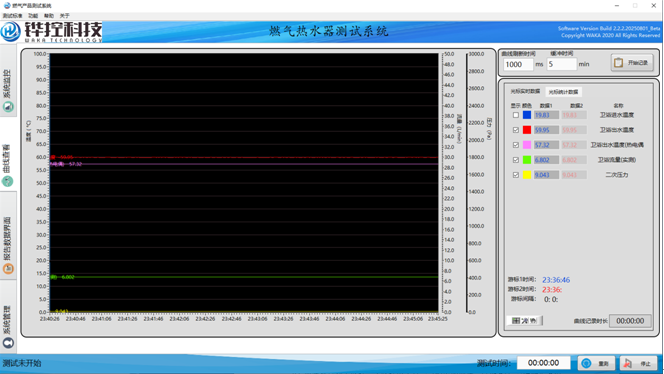Enable display of 卫浴进水温度 curve
Screen dimensions: 664x374
point(515,115)
